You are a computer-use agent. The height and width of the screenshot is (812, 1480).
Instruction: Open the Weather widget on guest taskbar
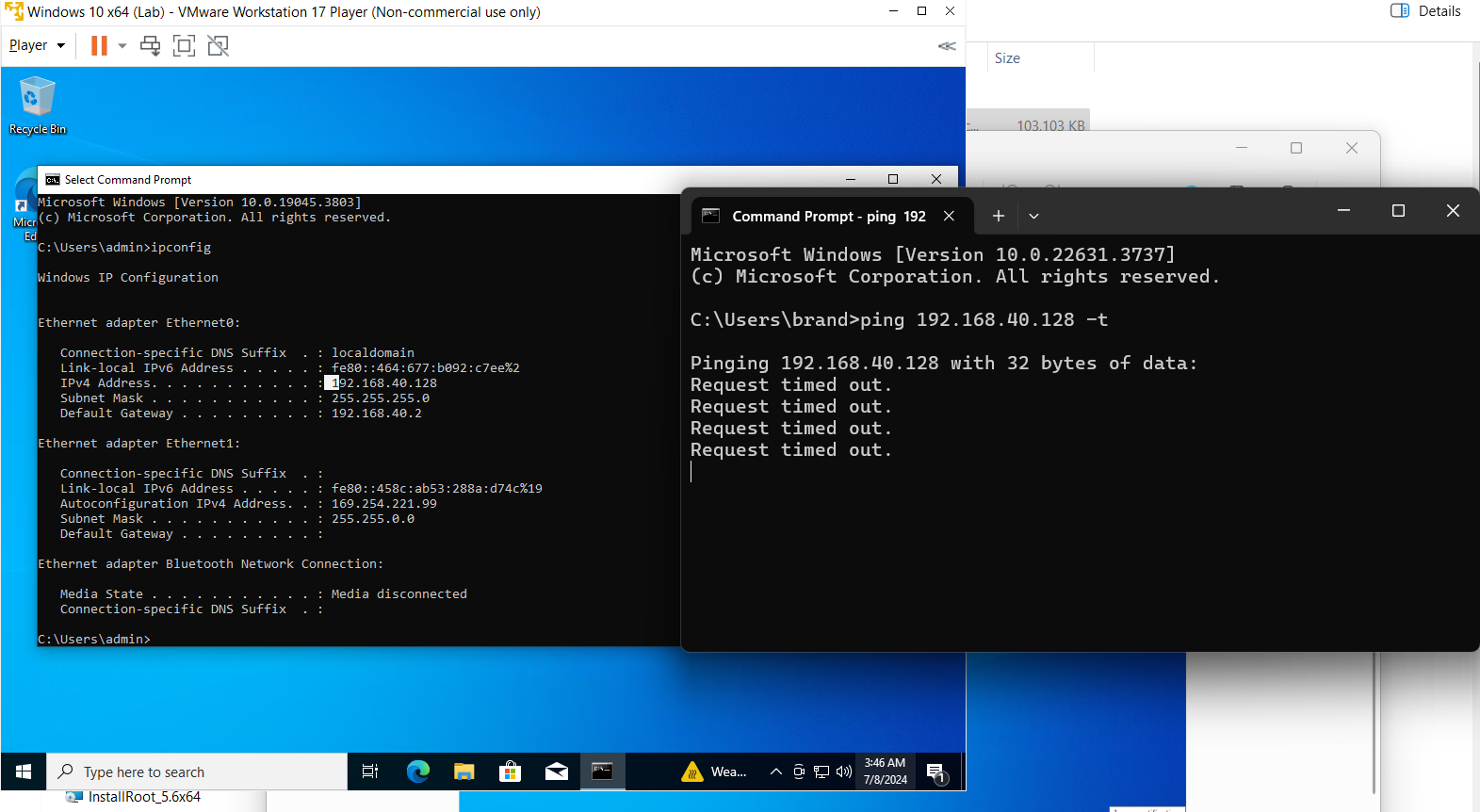click(713, 771)
